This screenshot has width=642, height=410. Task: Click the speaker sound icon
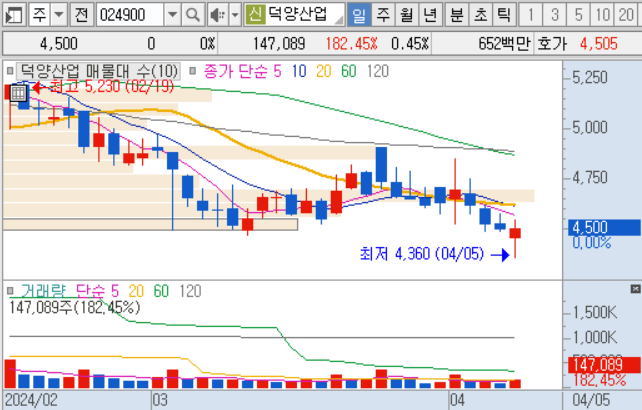click(x=217, y=15)
